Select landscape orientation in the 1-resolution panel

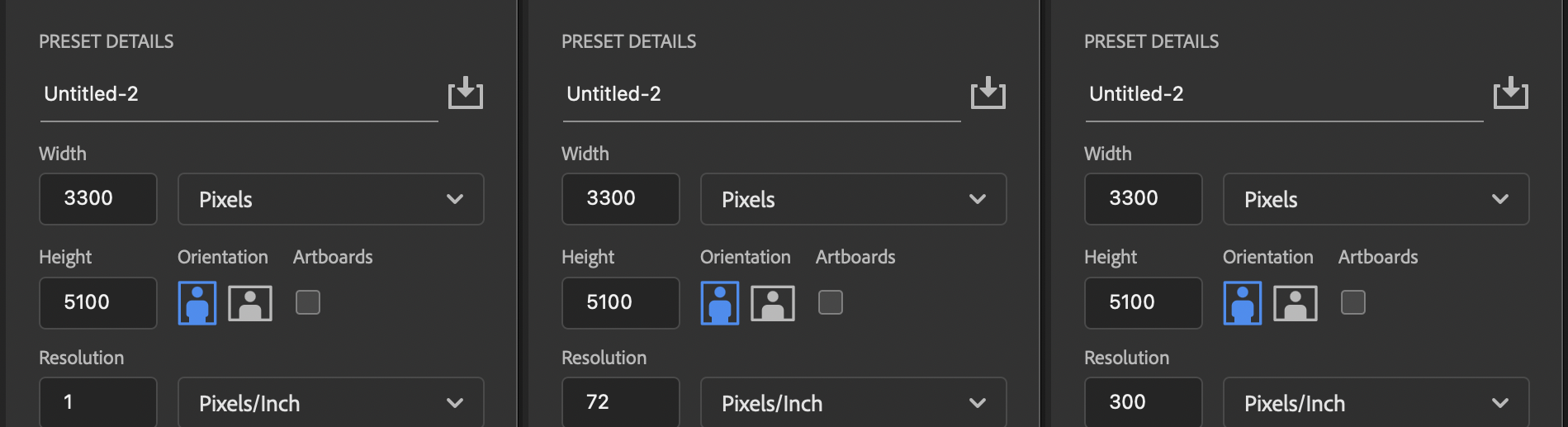tap(250, 303)
